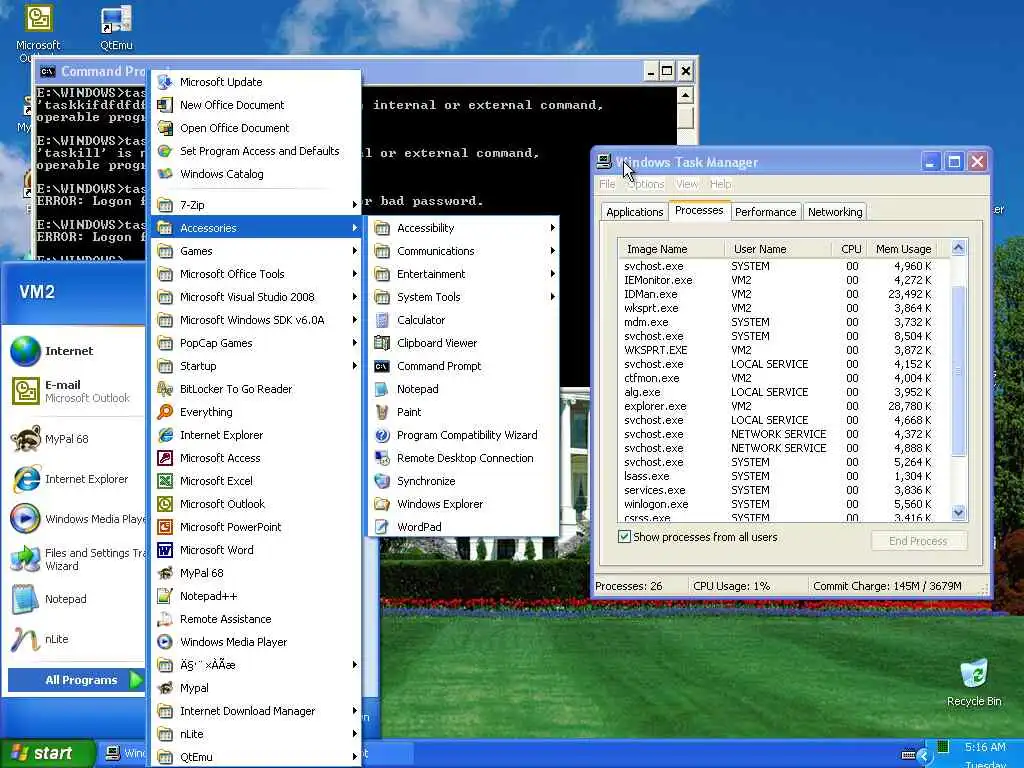Open the Recycle Bin desktop icon
This screenshot has height=768, width=1024.
(974, 682)
